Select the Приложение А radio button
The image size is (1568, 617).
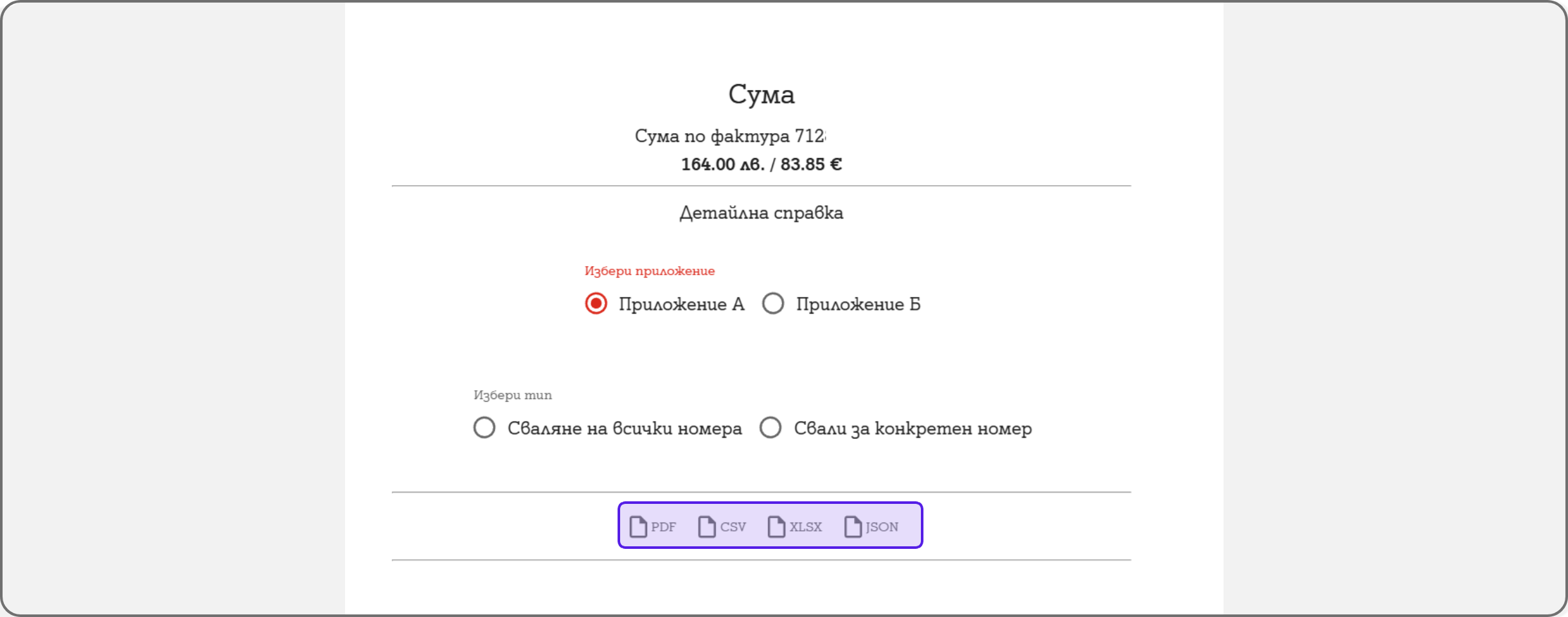(x=596, y=303)
